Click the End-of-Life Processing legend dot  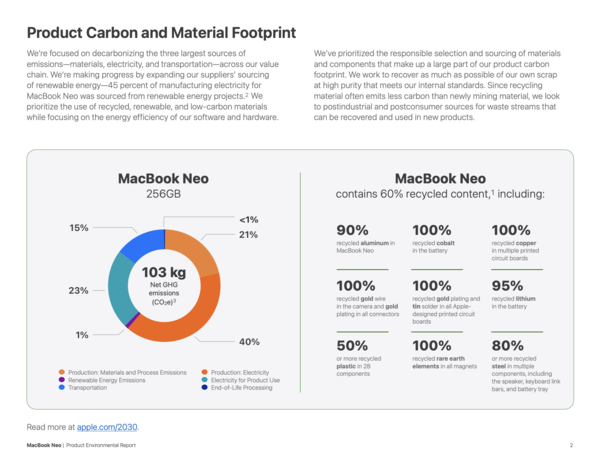click(204, 387)
